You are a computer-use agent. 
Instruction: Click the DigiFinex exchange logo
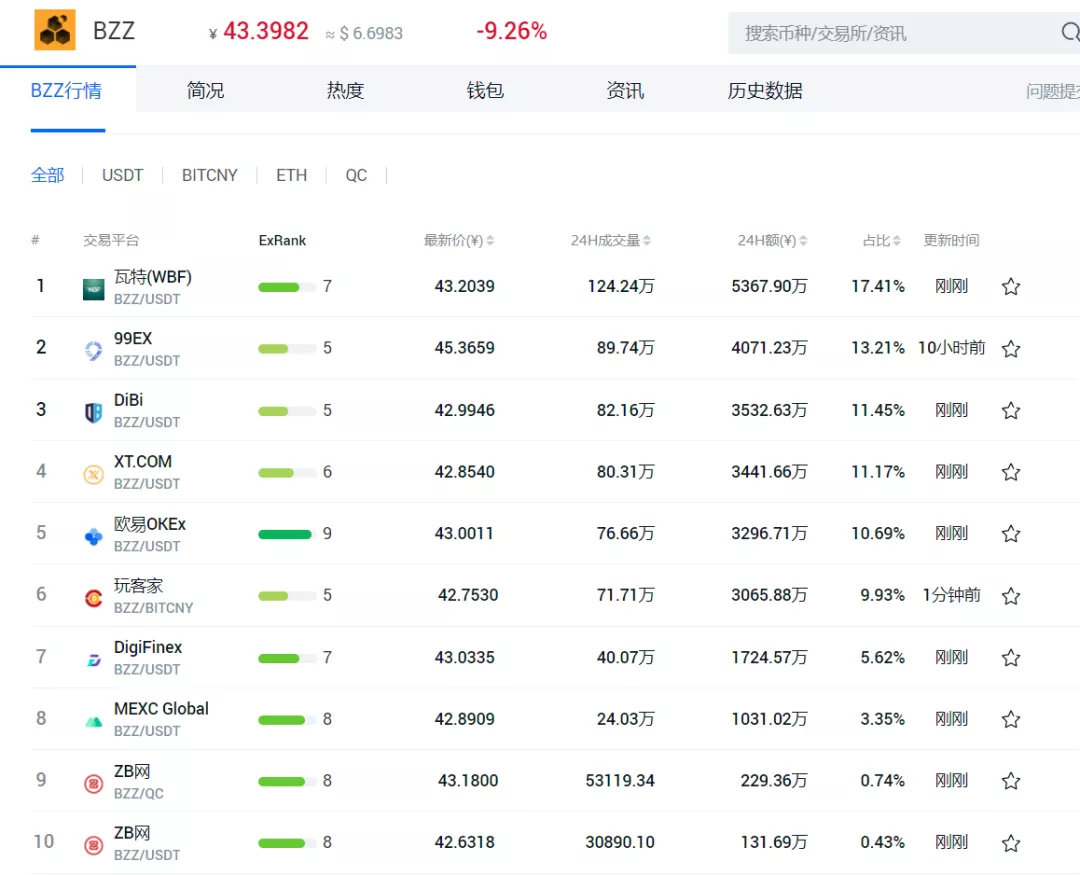click(x=94, y=660)
